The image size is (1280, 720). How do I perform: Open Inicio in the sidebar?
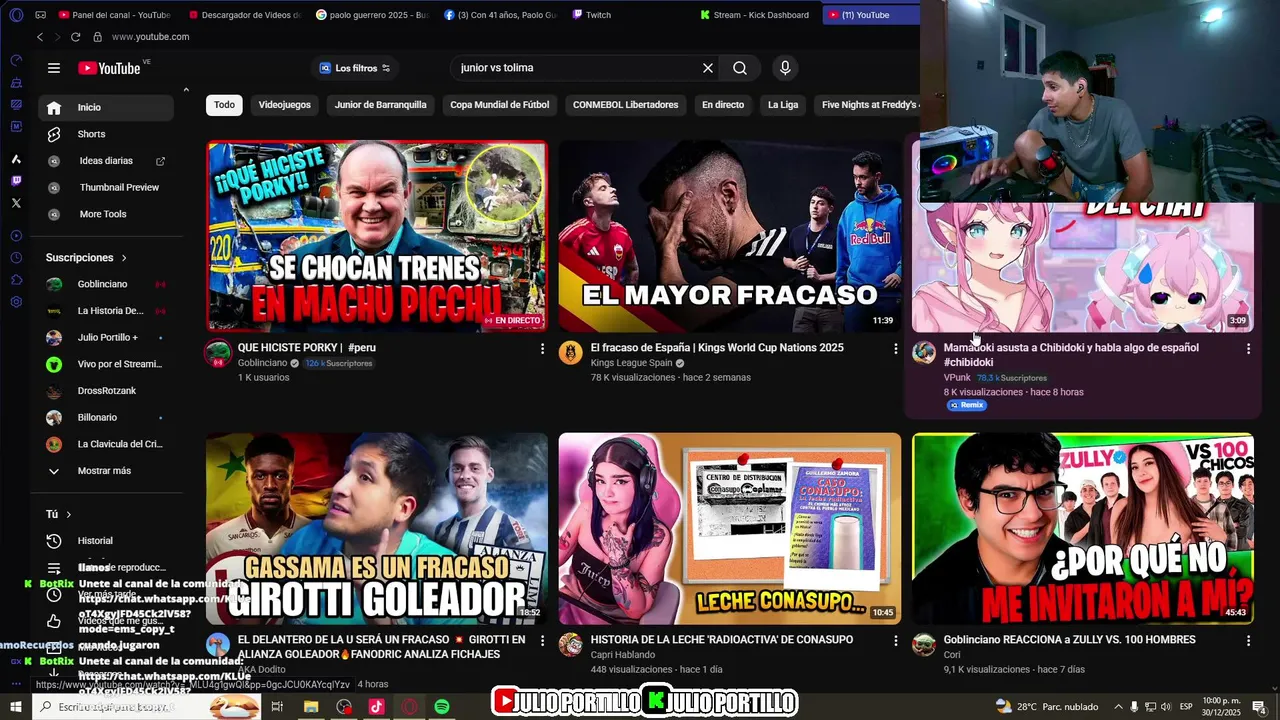pos(106,107)
